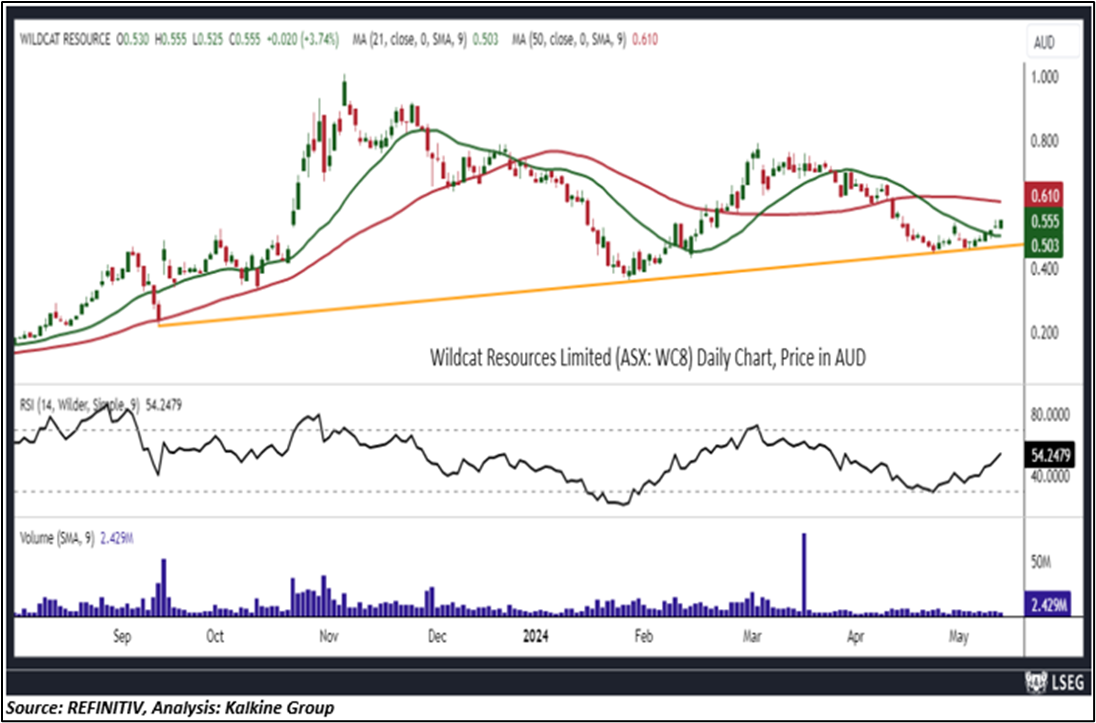Click the chart title Wildcat Resources Limited
The image size is (1096, 723).
pos(647,358)
